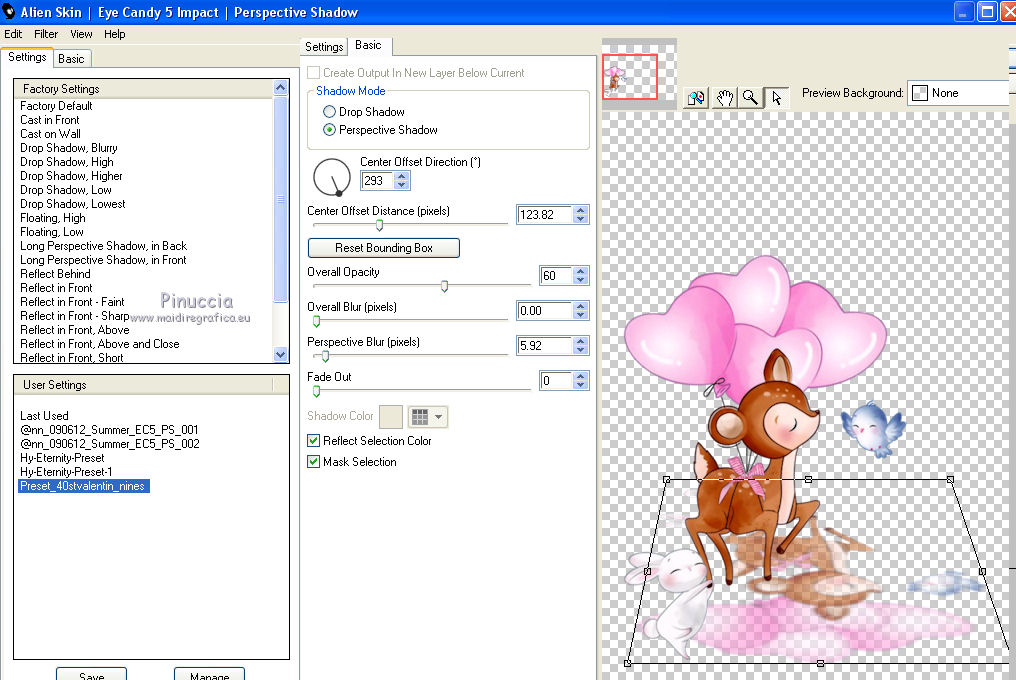Toggle the original/preview comparison icon
This screenshot has height=680, width=1016.
pos(696,98)
